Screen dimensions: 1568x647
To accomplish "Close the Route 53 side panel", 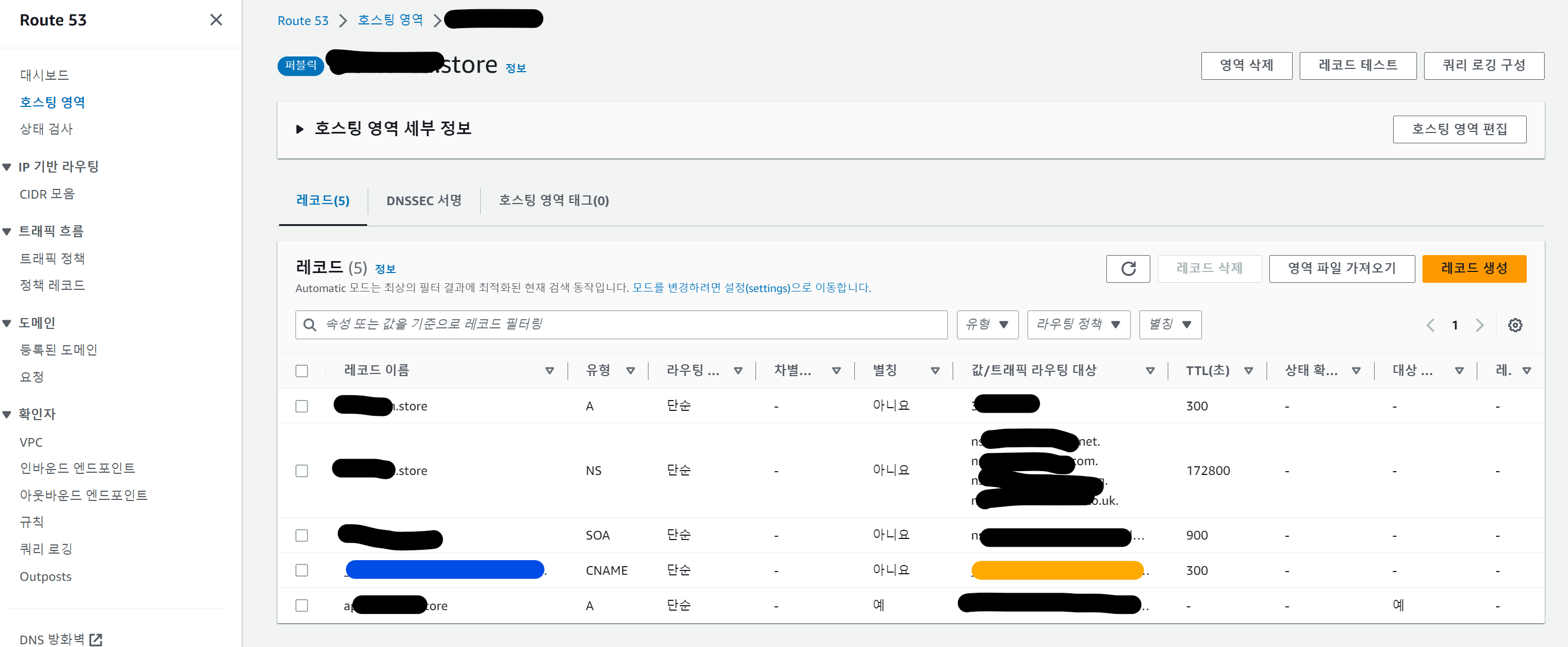I will pyautogui.click(x=216, y=20).
